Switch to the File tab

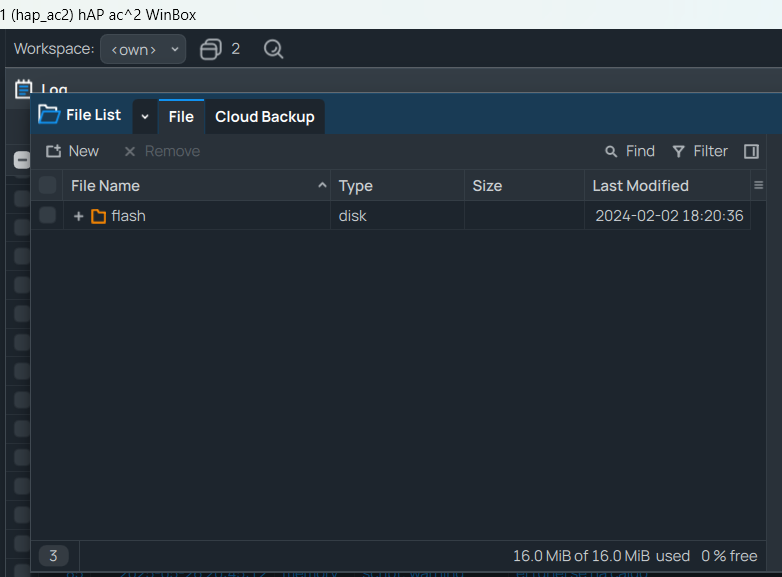click(x=181, y=117)
